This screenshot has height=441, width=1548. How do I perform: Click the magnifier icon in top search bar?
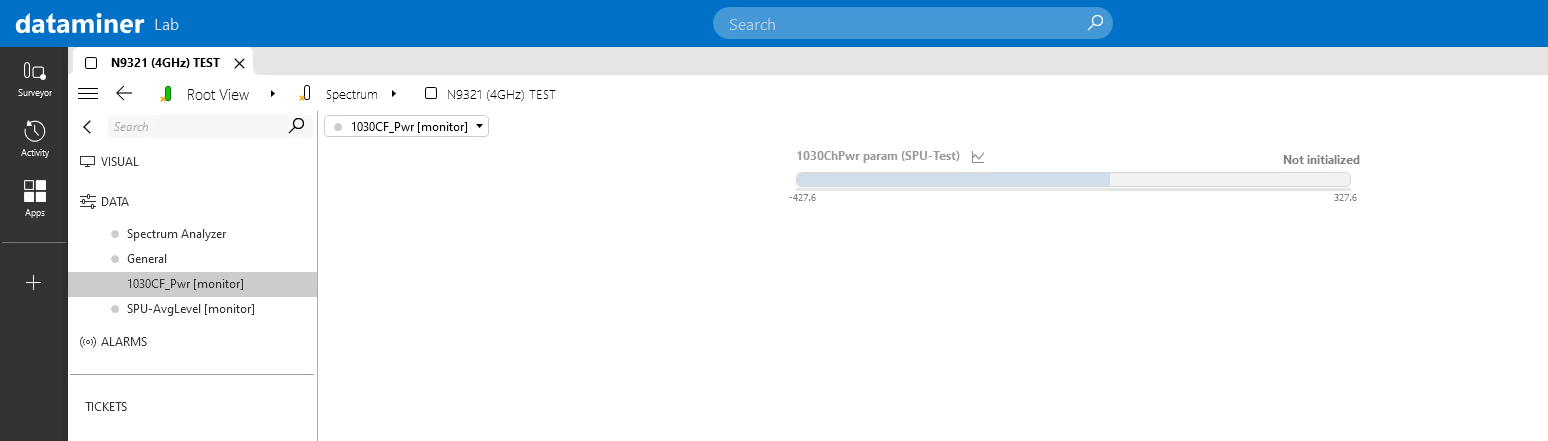click(1095, 23)
